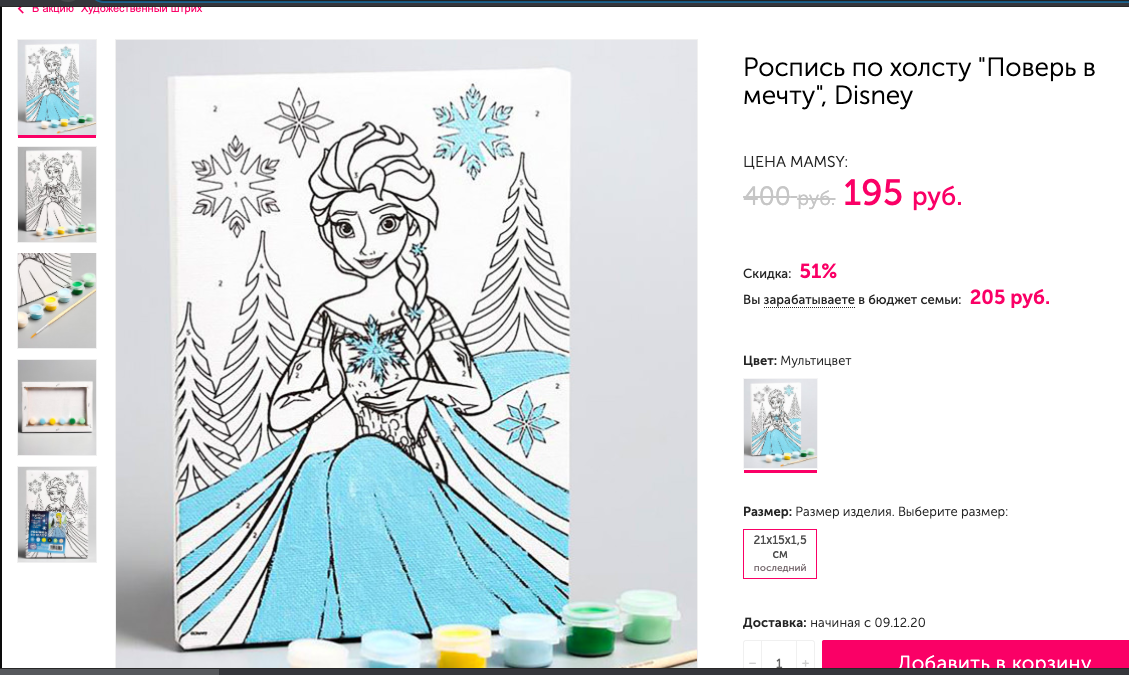Click the quantity input showing 1
Viewport: 1129px width, 675px height.
[x=777, y=661]
